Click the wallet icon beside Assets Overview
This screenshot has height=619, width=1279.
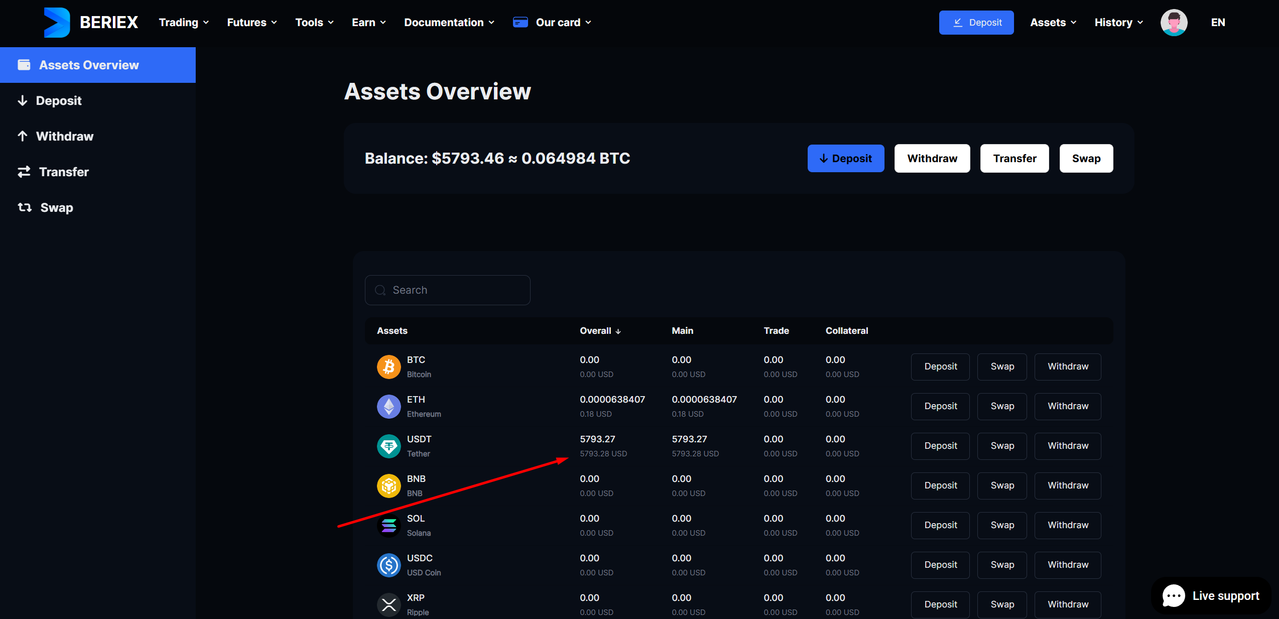[x=24, y=65]
